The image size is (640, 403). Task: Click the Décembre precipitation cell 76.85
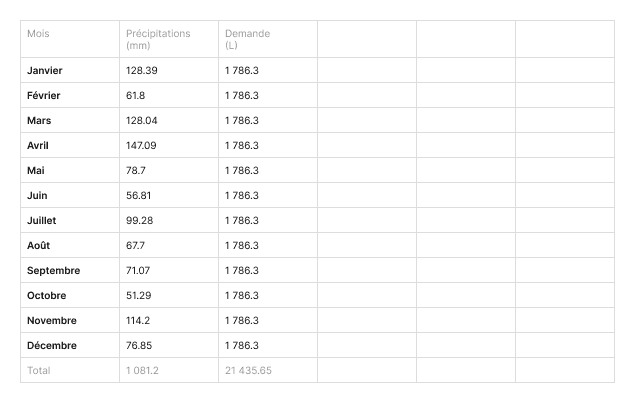pos(139,346)
